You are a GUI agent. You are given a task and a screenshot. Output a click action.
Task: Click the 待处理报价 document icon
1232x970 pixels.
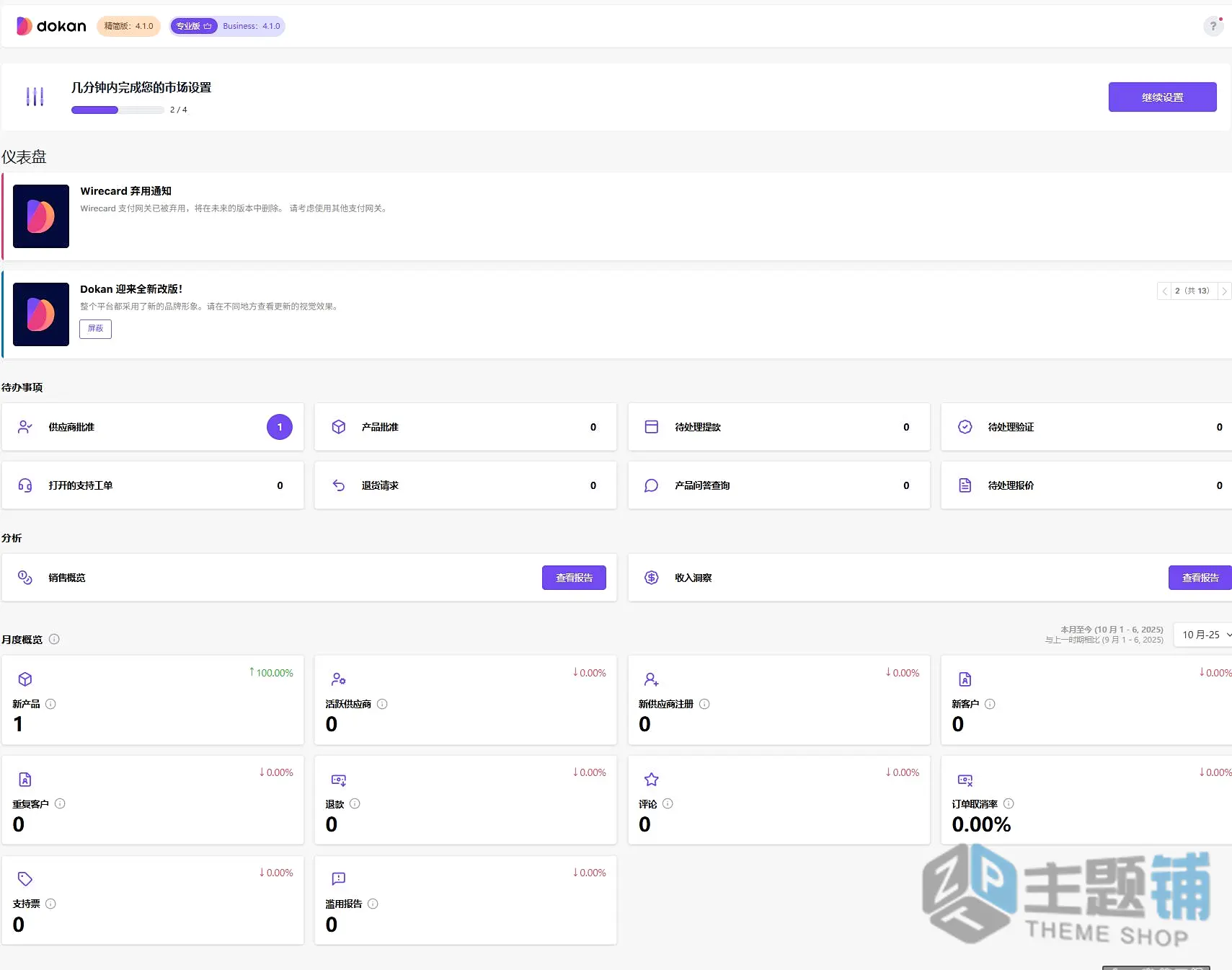(965, 485)
